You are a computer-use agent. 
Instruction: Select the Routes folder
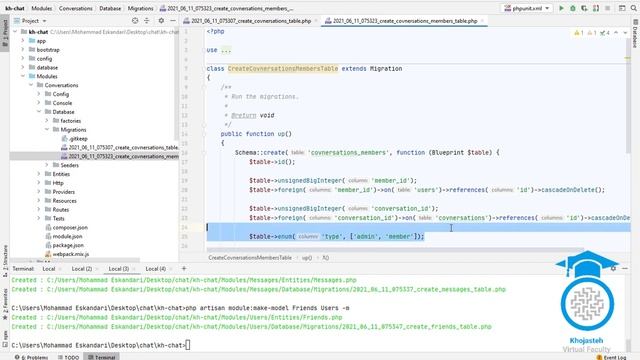60,210
